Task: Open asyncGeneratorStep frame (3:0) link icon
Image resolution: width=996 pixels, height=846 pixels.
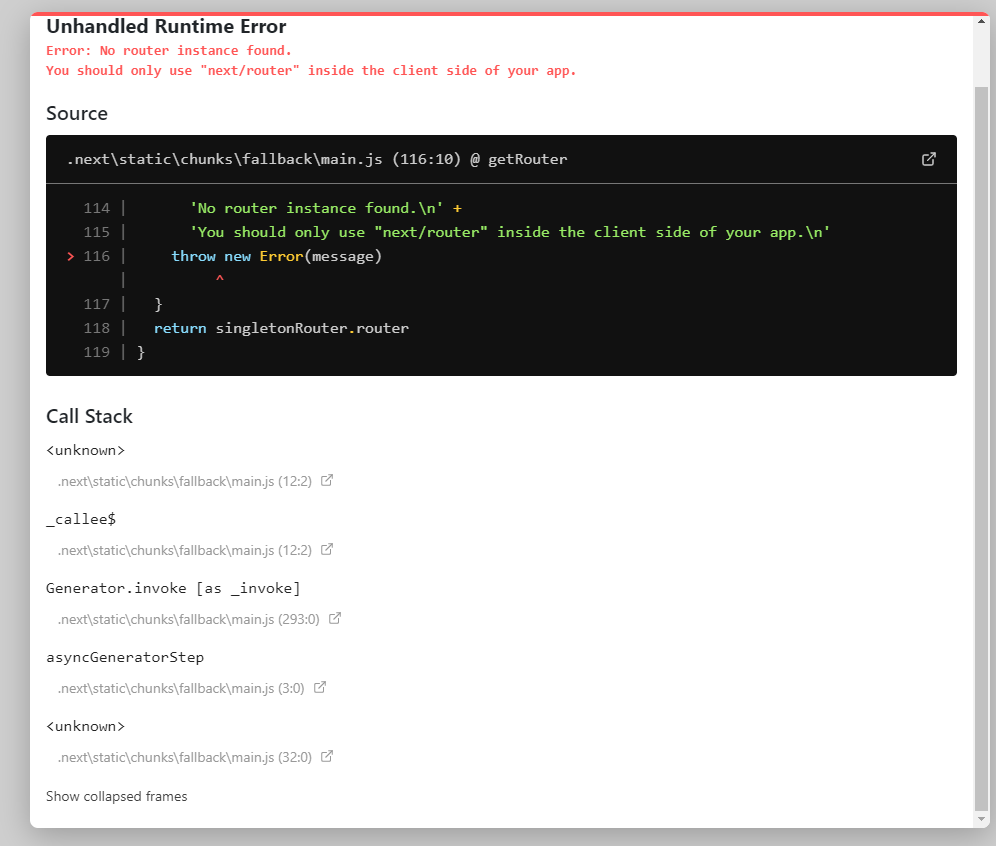Action: [320, 687]
